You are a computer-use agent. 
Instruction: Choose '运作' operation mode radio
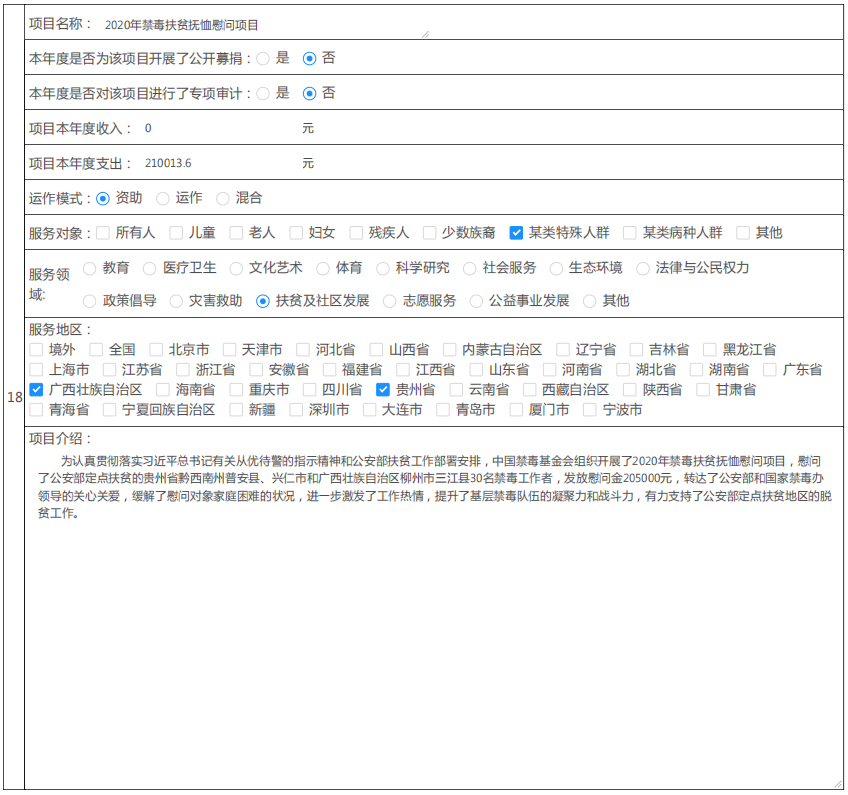[163, 198]
